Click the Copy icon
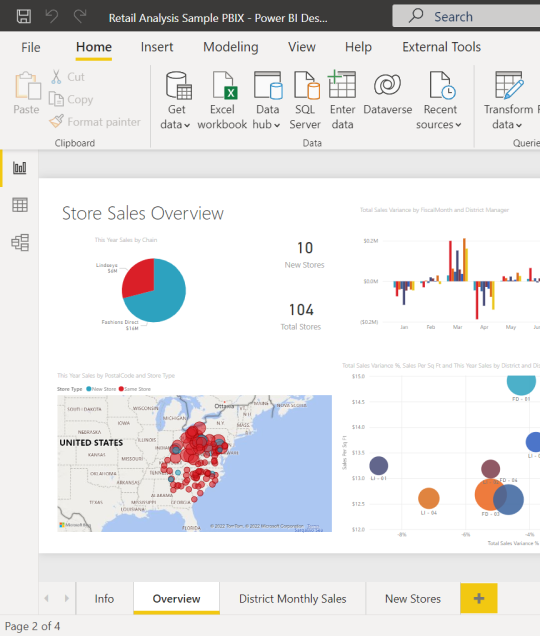540x640 pixels. pyautogui.click(x=56, y=99)
